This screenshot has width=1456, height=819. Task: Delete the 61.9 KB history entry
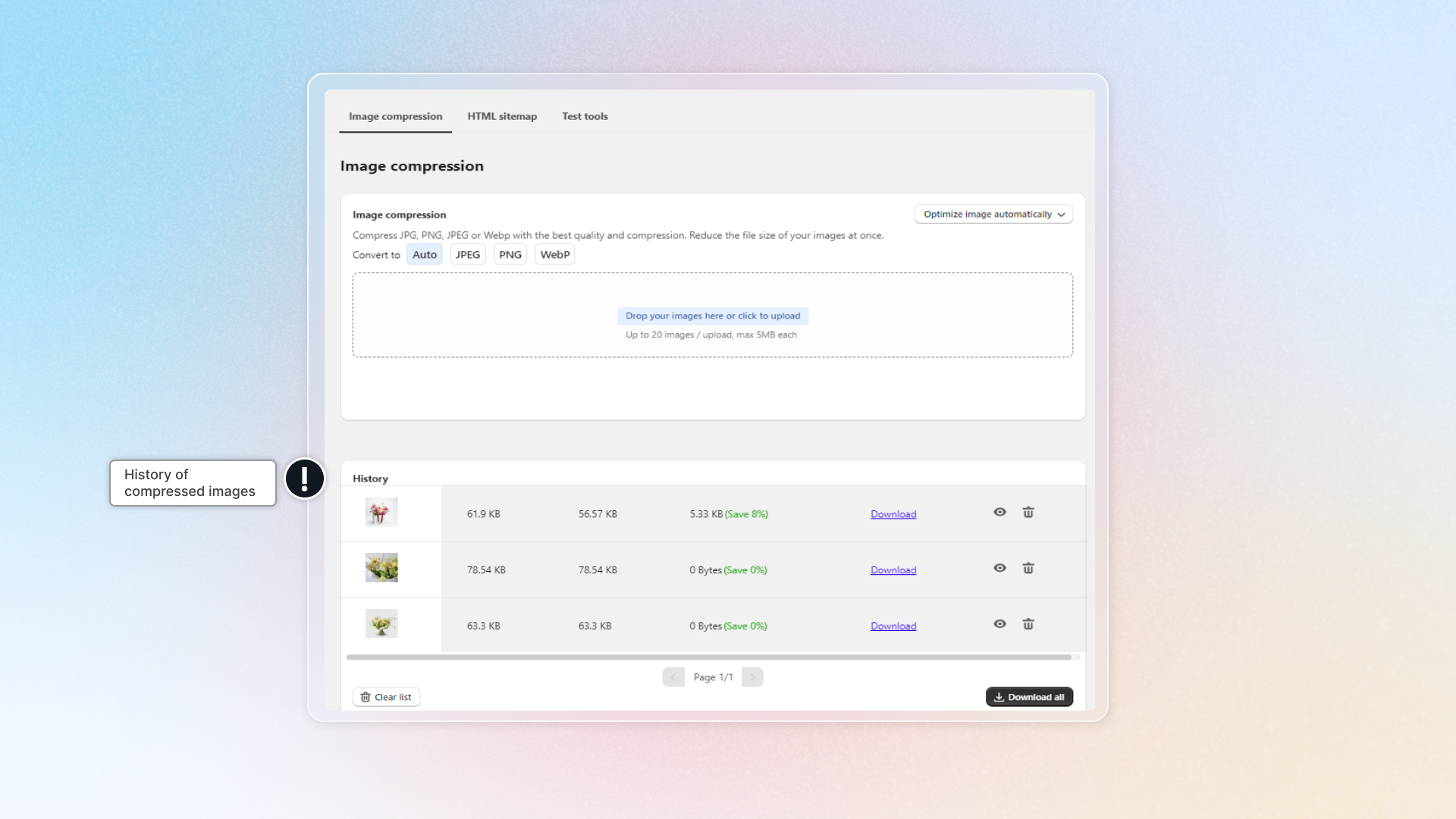1028,512
